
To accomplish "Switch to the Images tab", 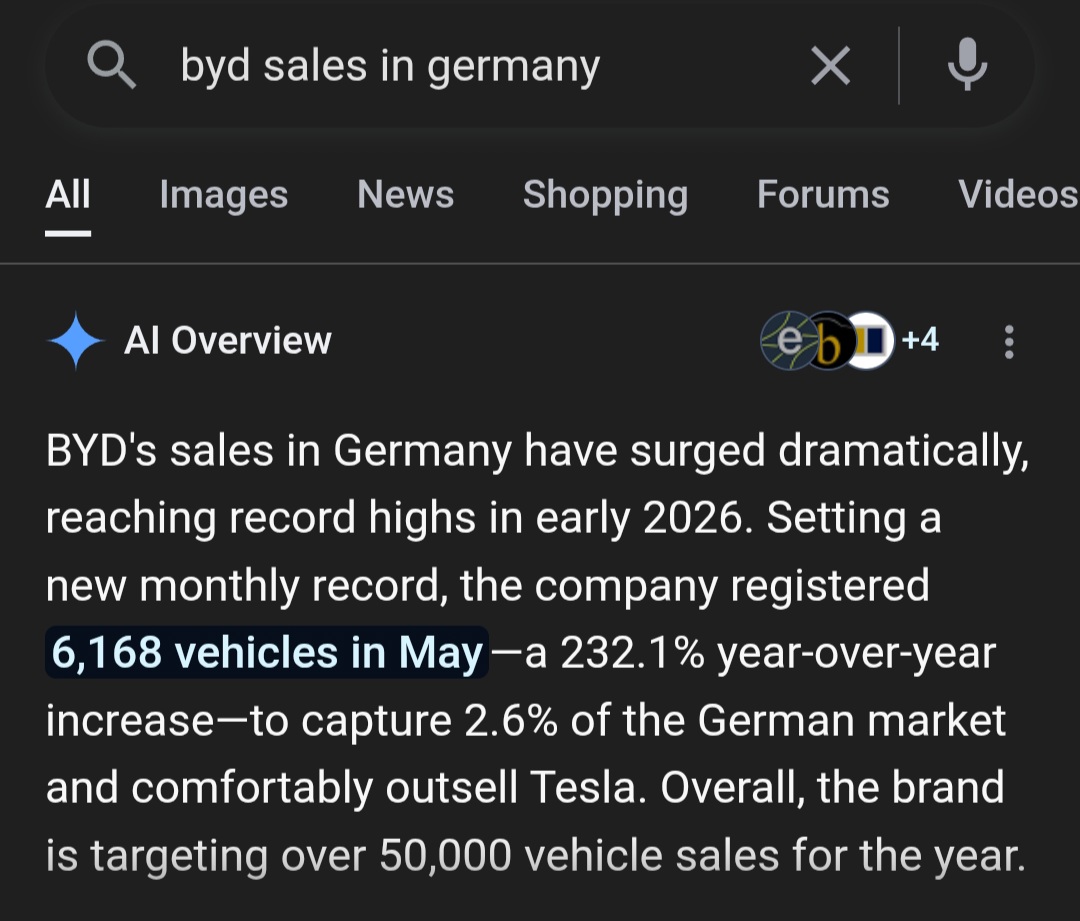I will (224, 195).
